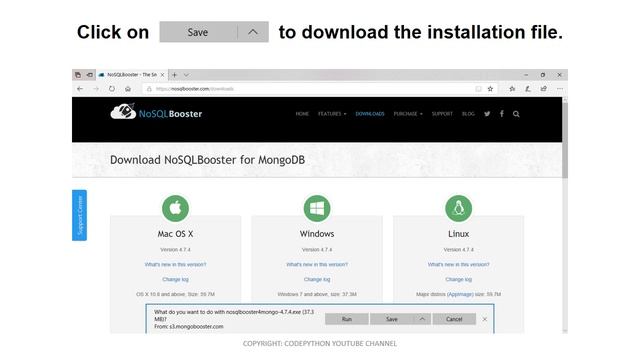Open the tab preview icon beside the tab
Screen dimensions: 640x360
coord(89,75)
